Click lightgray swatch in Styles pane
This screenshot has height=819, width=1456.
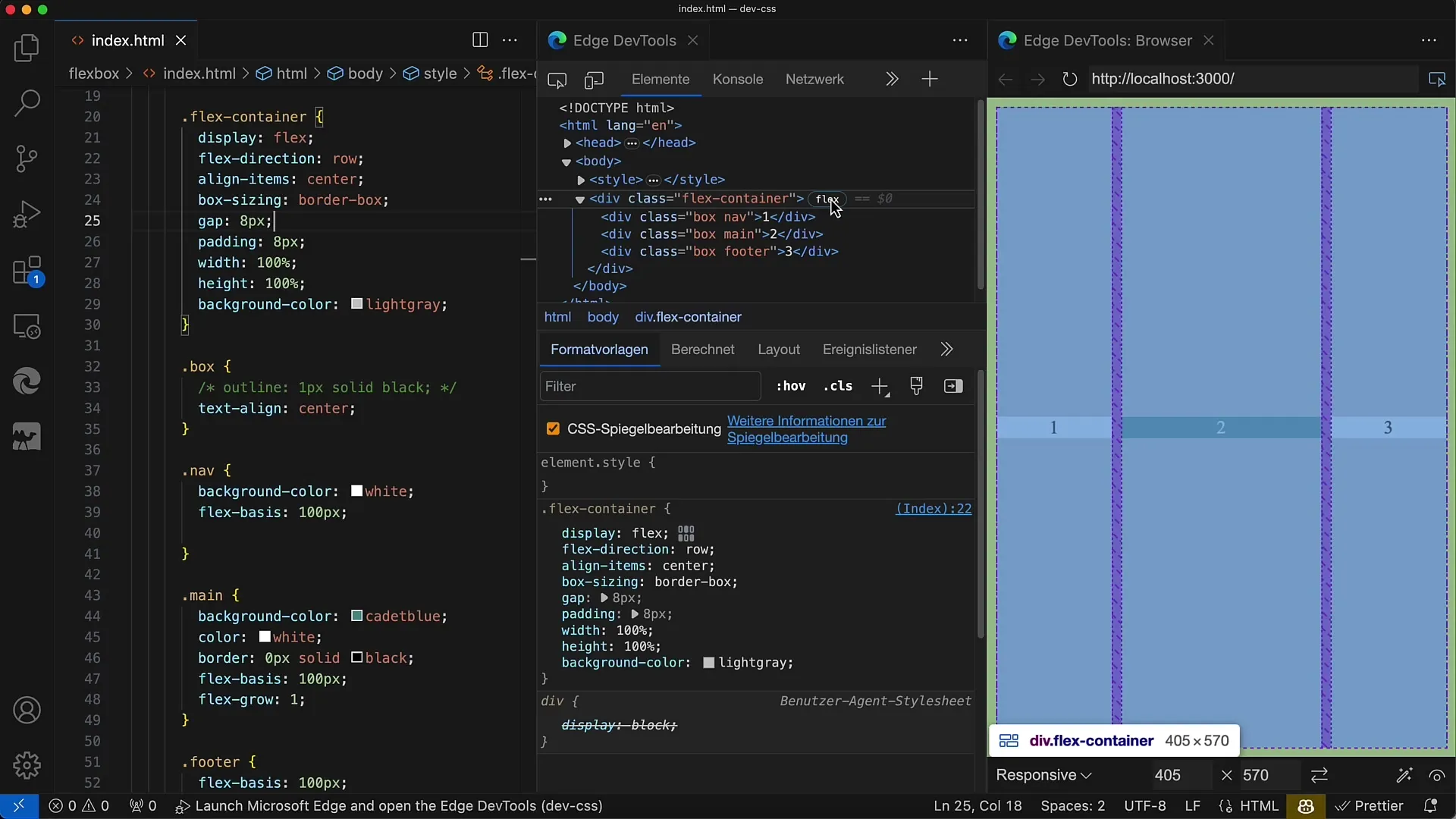[709, 663]
